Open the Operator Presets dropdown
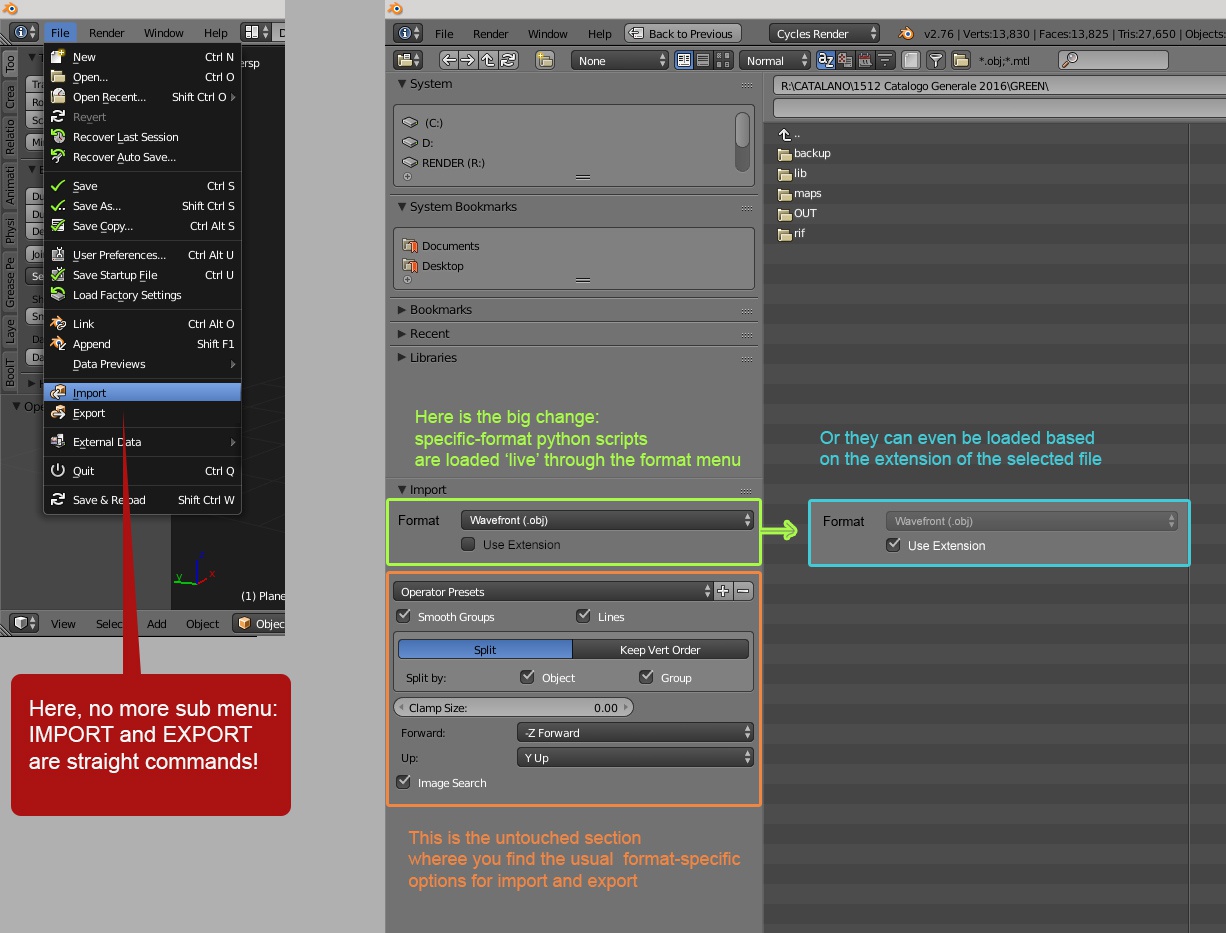The width and height of the screenshot is (1226, 933). point(553,592)
